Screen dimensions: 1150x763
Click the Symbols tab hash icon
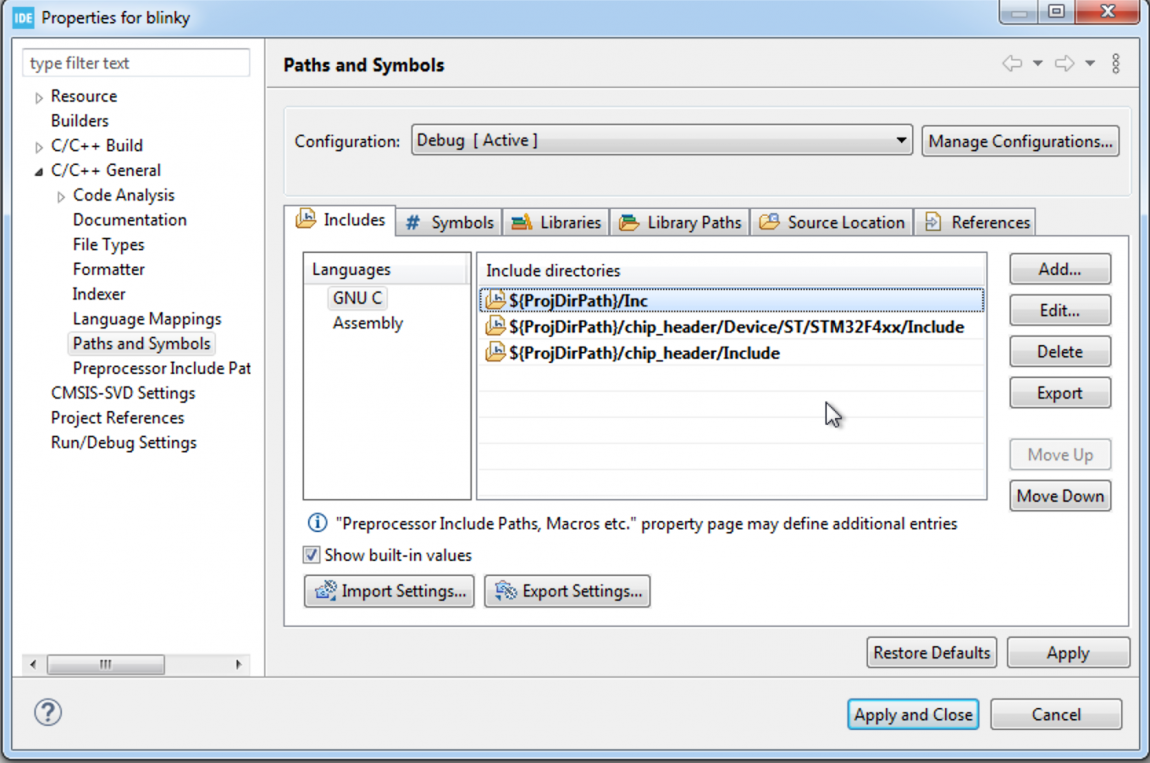413,222
